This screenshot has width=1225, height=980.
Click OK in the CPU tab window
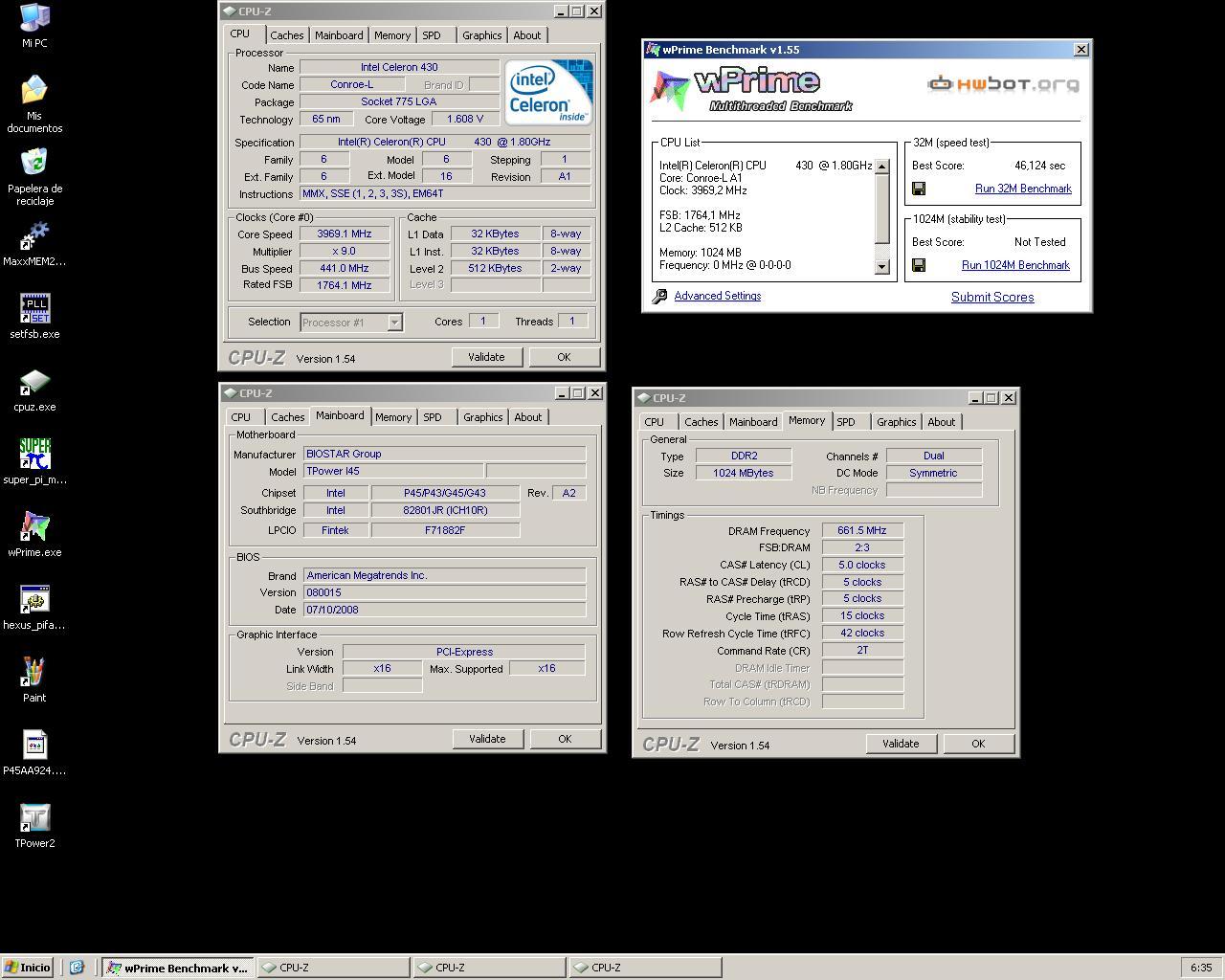[564, 357]
